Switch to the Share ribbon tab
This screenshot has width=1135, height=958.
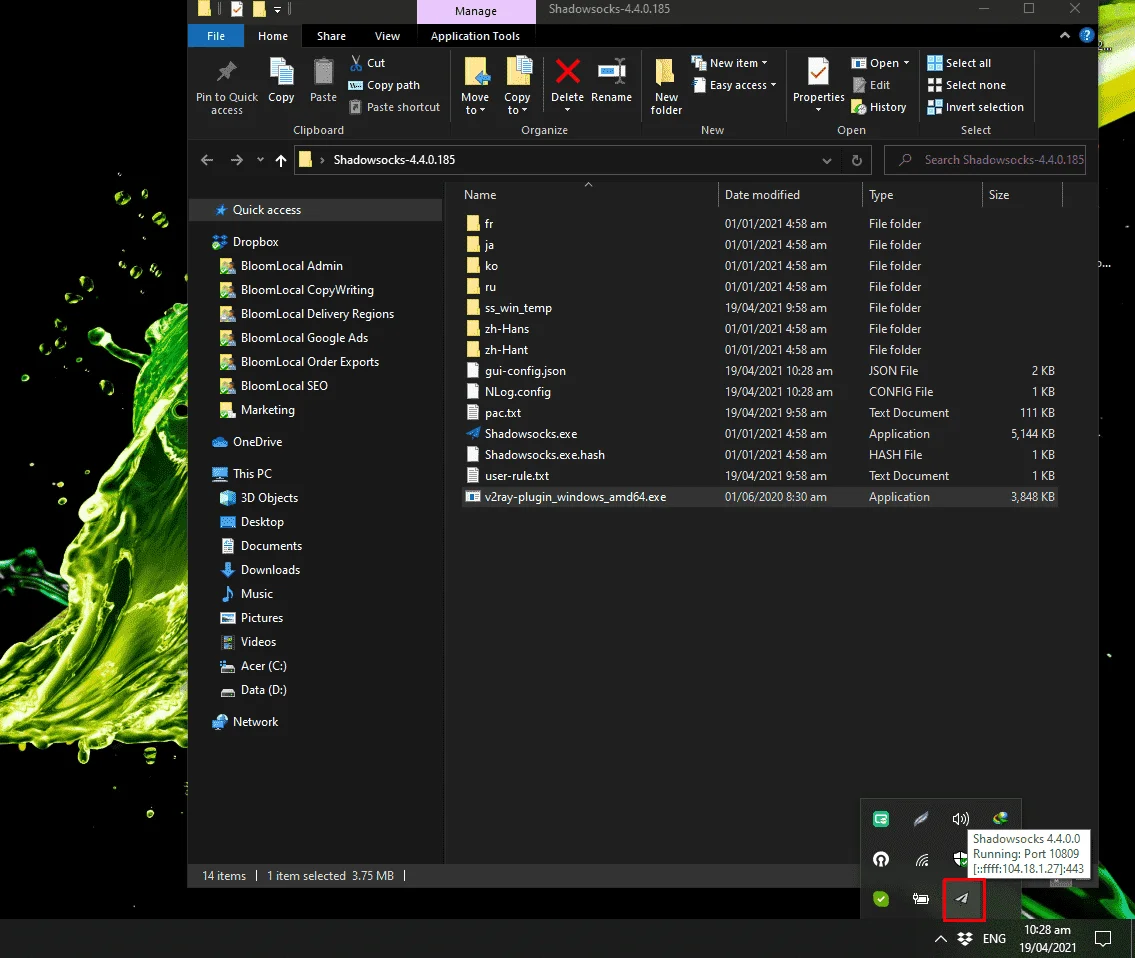pyautogui.click(x=331, y=35)
